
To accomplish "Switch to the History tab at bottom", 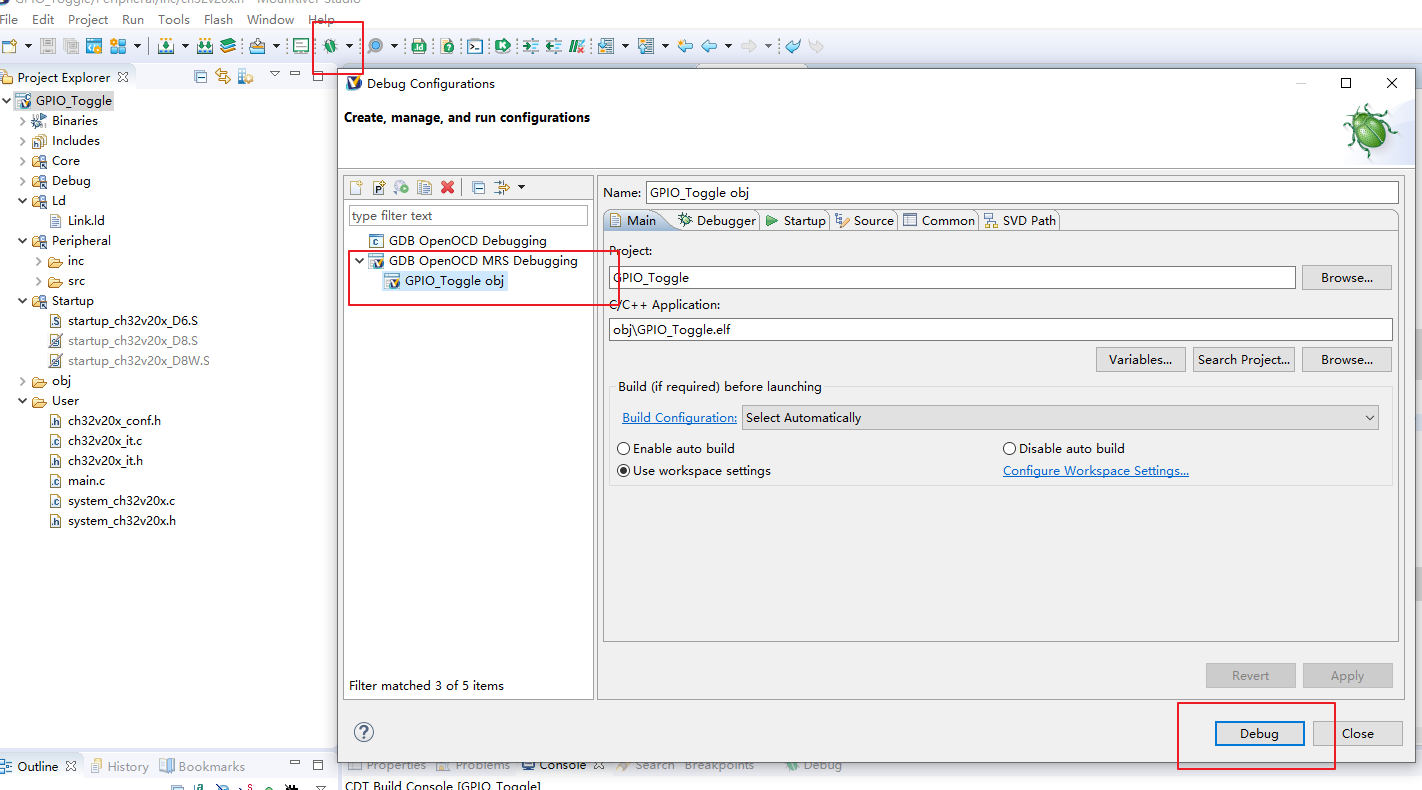I will pos(119,766).
